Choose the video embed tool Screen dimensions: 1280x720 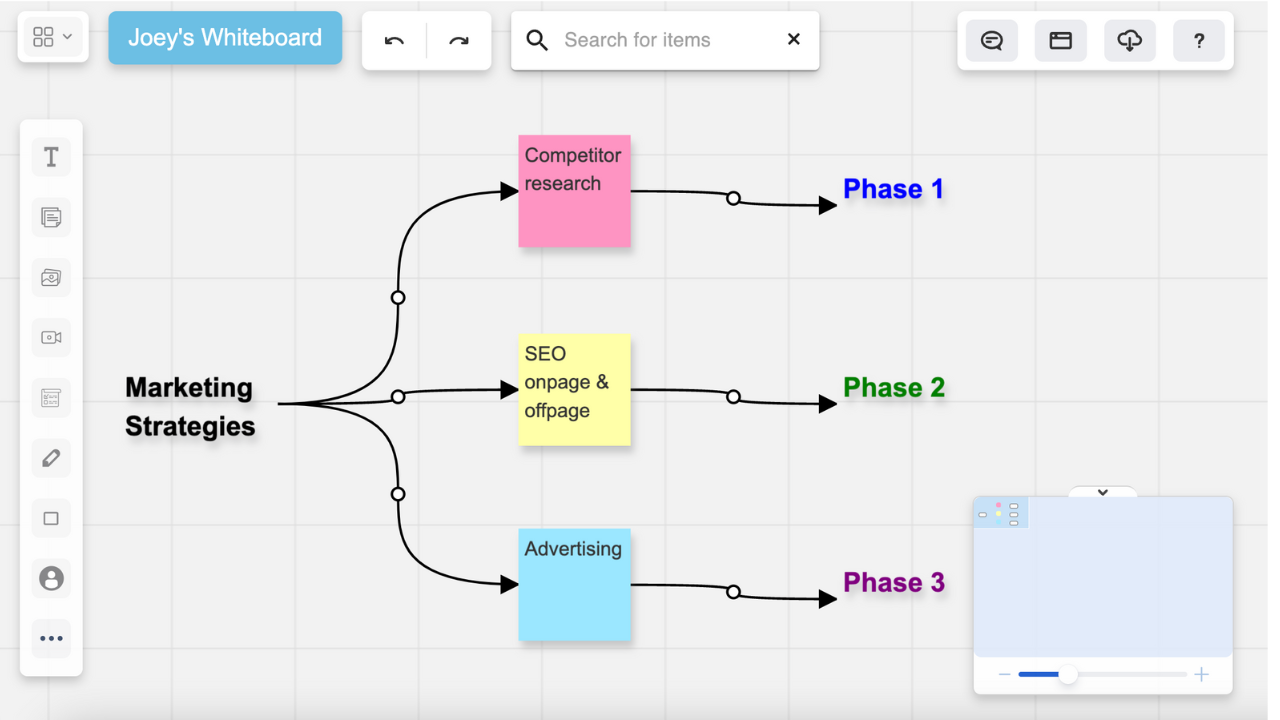pos(51,338)
